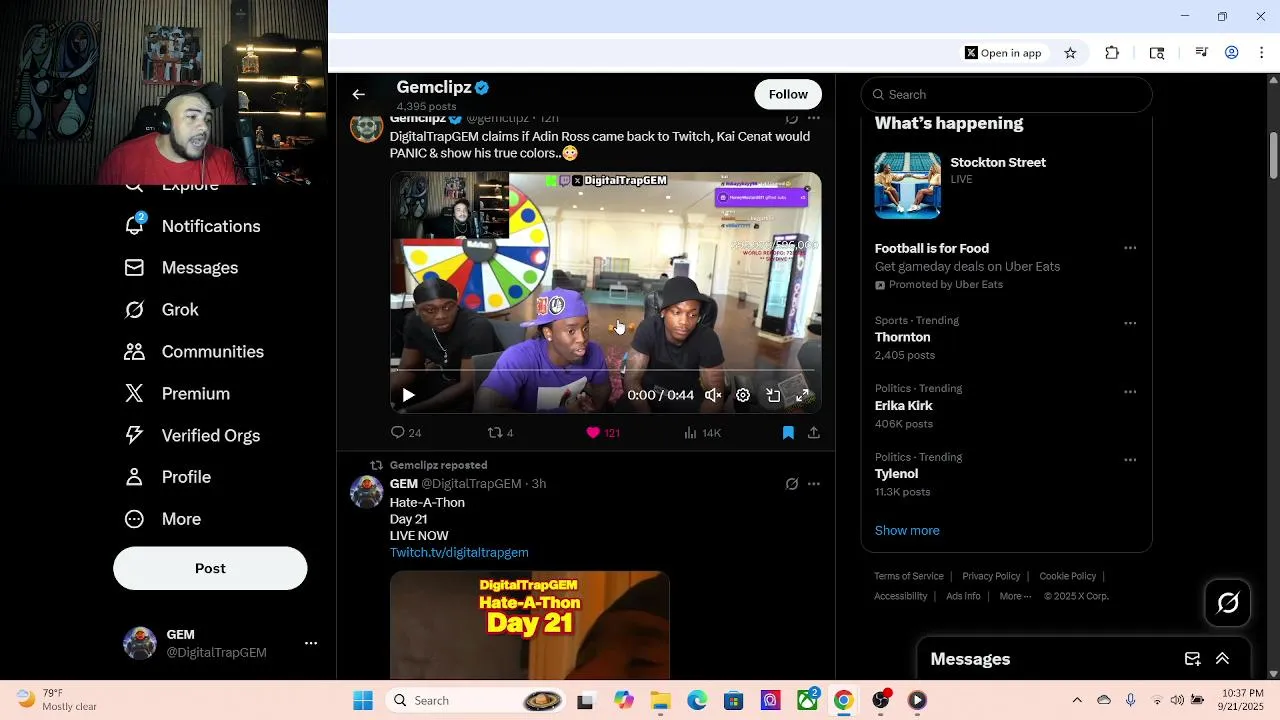Viewport: 1280px width, 720px height.
Task: Click the Post button
Action: coord(210,568)
